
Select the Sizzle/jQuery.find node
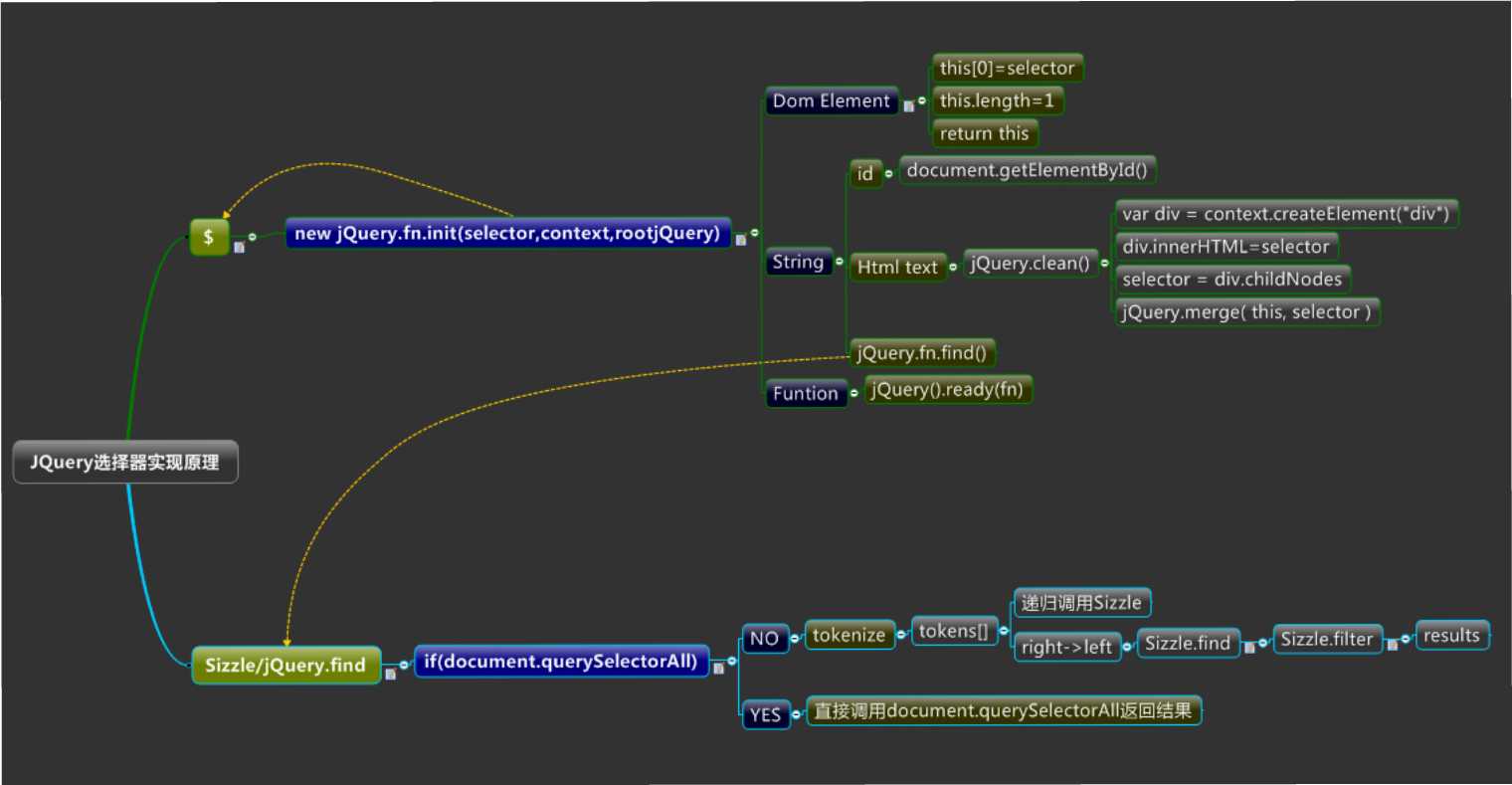(286, 665)
